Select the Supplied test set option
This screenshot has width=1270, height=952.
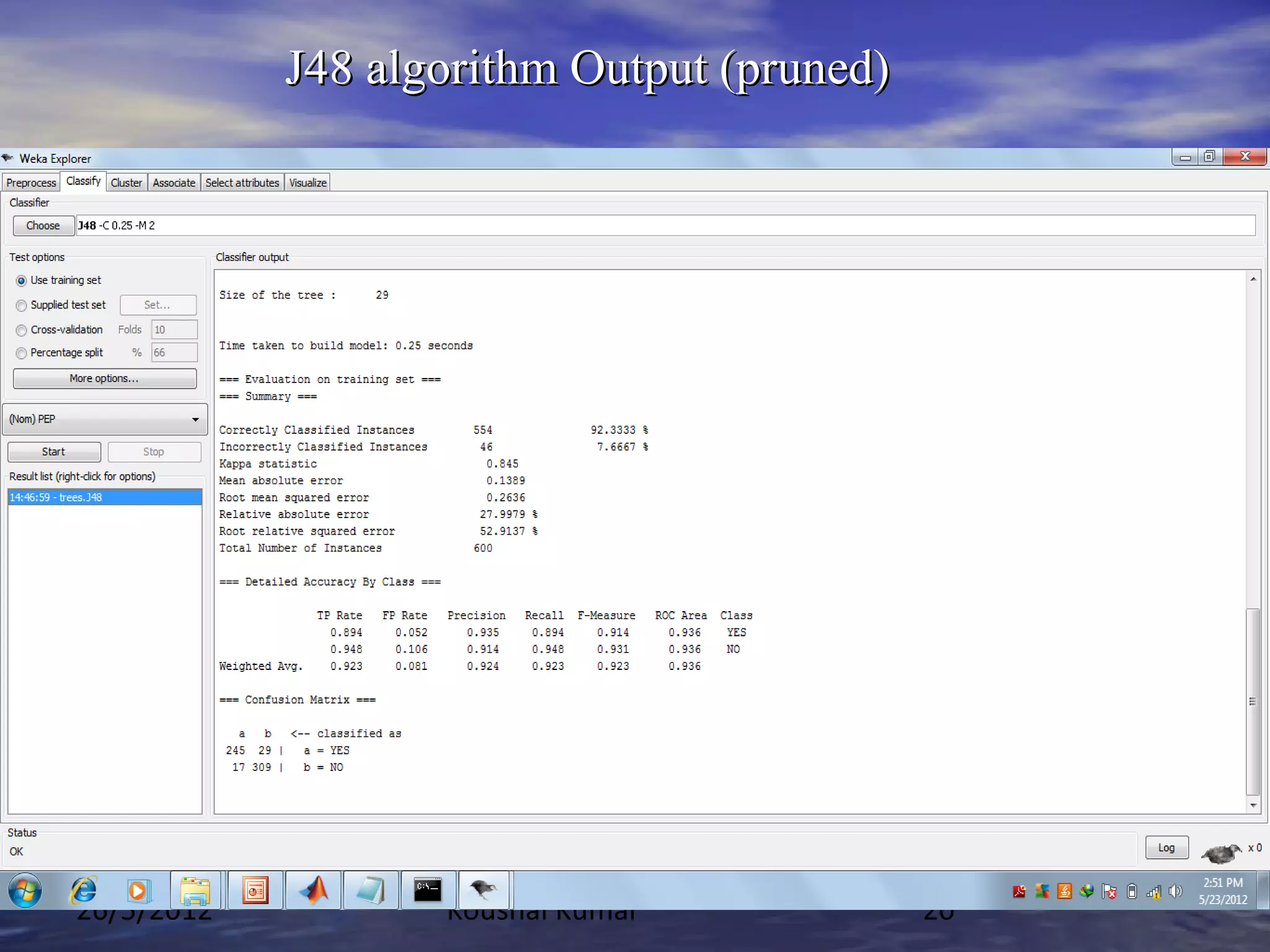click(x=61, y=305)
